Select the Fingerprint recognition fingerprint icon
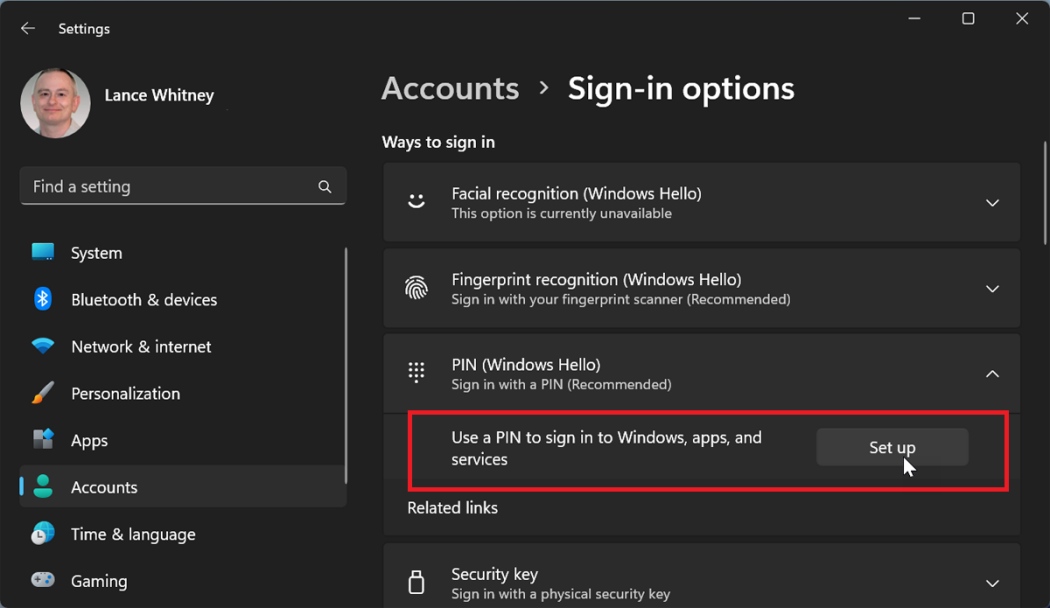 tap(416, 288)
